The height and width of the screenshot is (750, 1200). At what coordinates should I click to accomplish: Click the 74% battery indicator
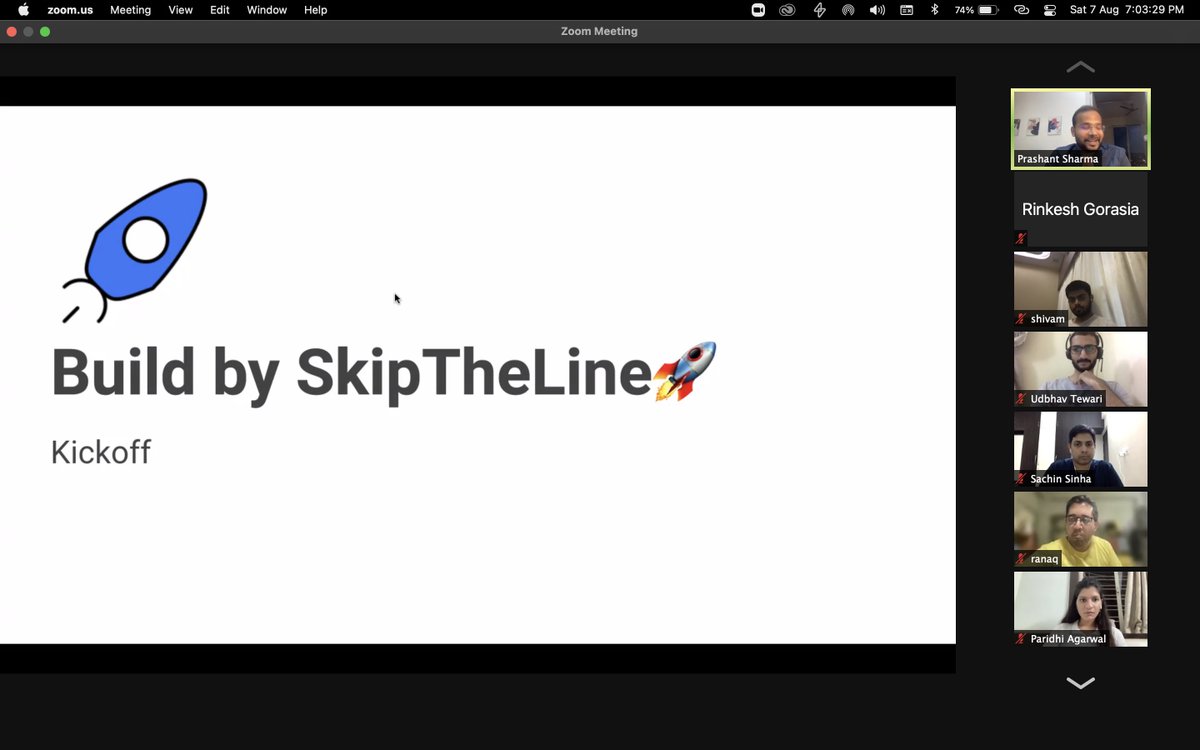click(976, 10)
